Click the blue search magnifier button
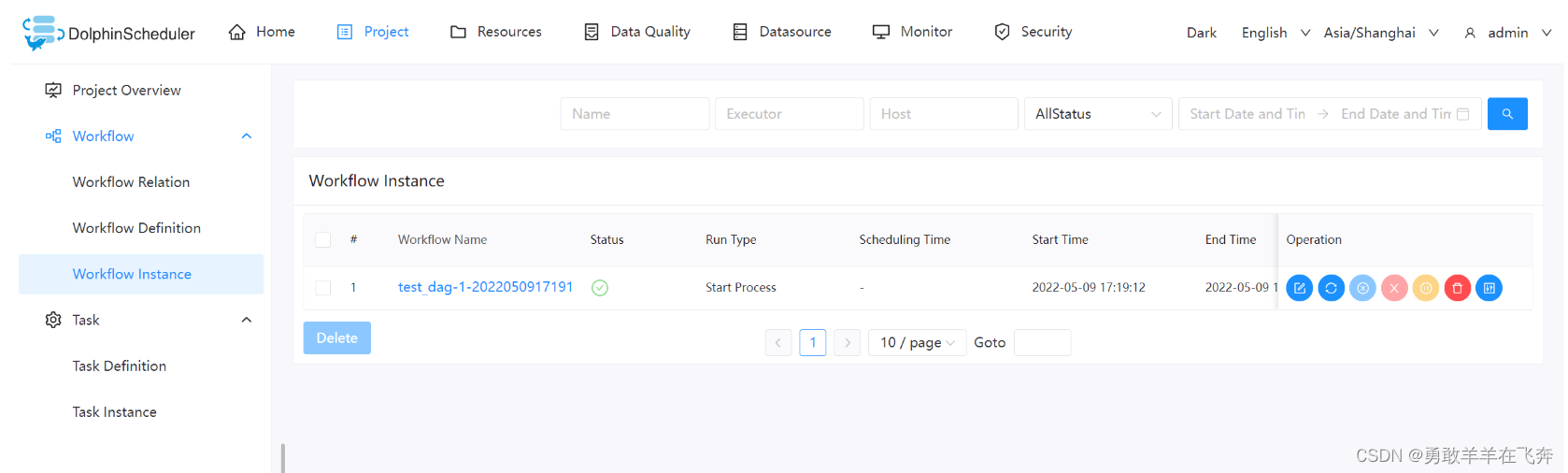This screenshot has width=1568, height=473. [x=1506, y=114]
